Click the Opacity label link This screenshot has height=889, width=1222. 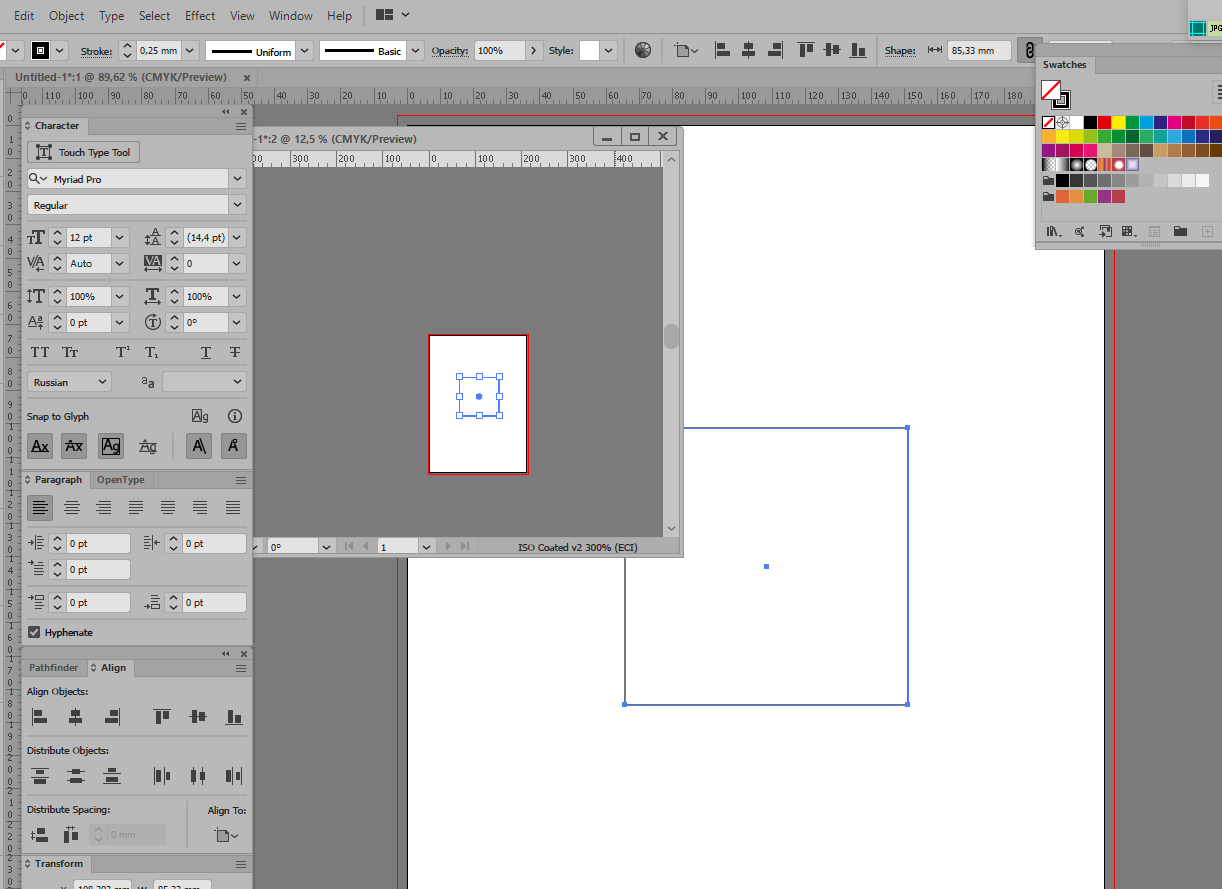(x=450, y=51)
